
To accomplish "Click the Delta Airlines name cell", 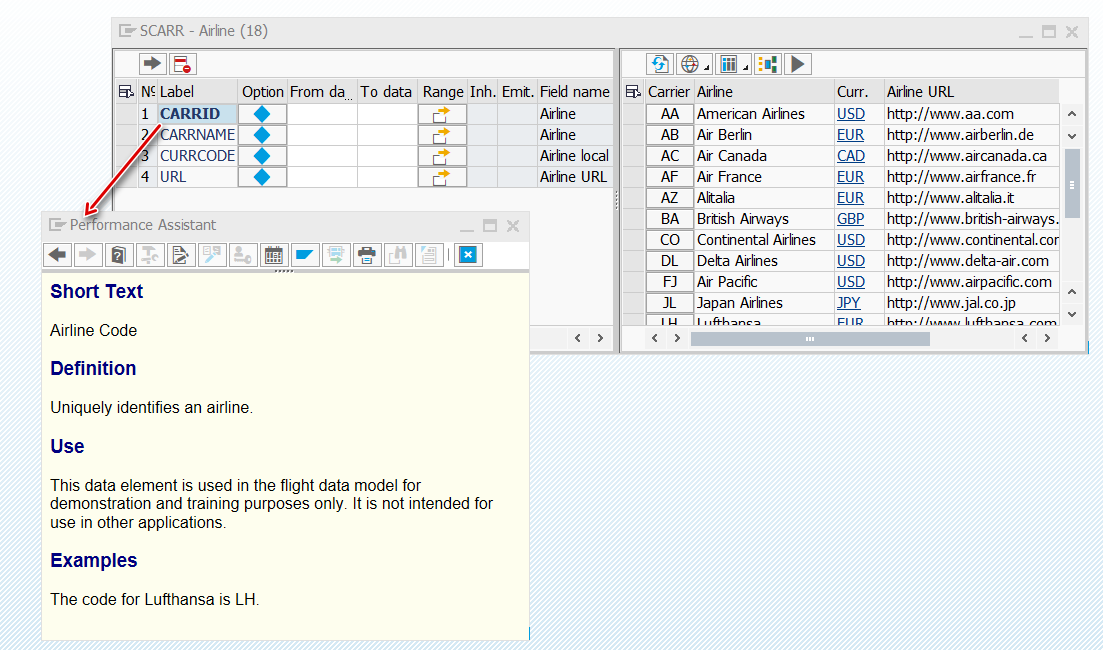I will click(x=764, y=261).
